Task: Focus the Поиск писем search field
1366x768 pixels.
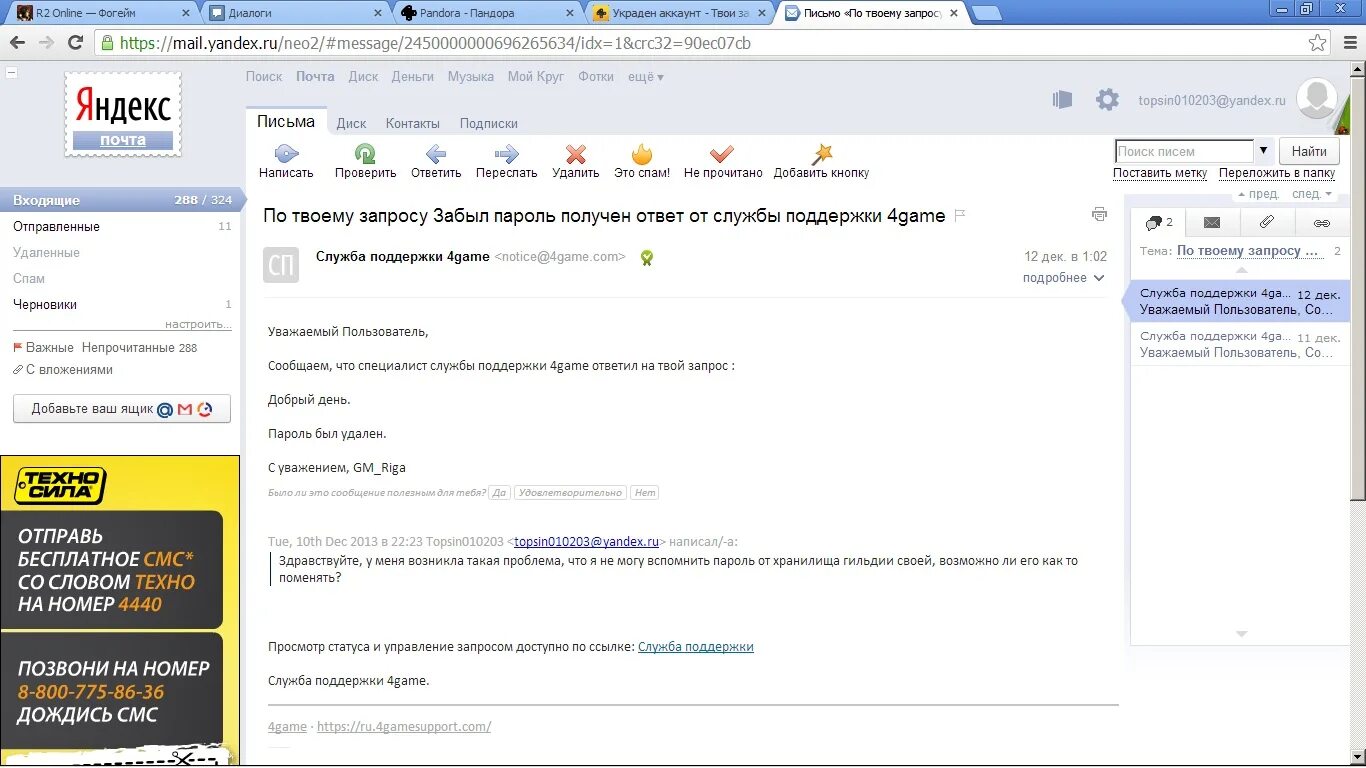Action: 1184,151
